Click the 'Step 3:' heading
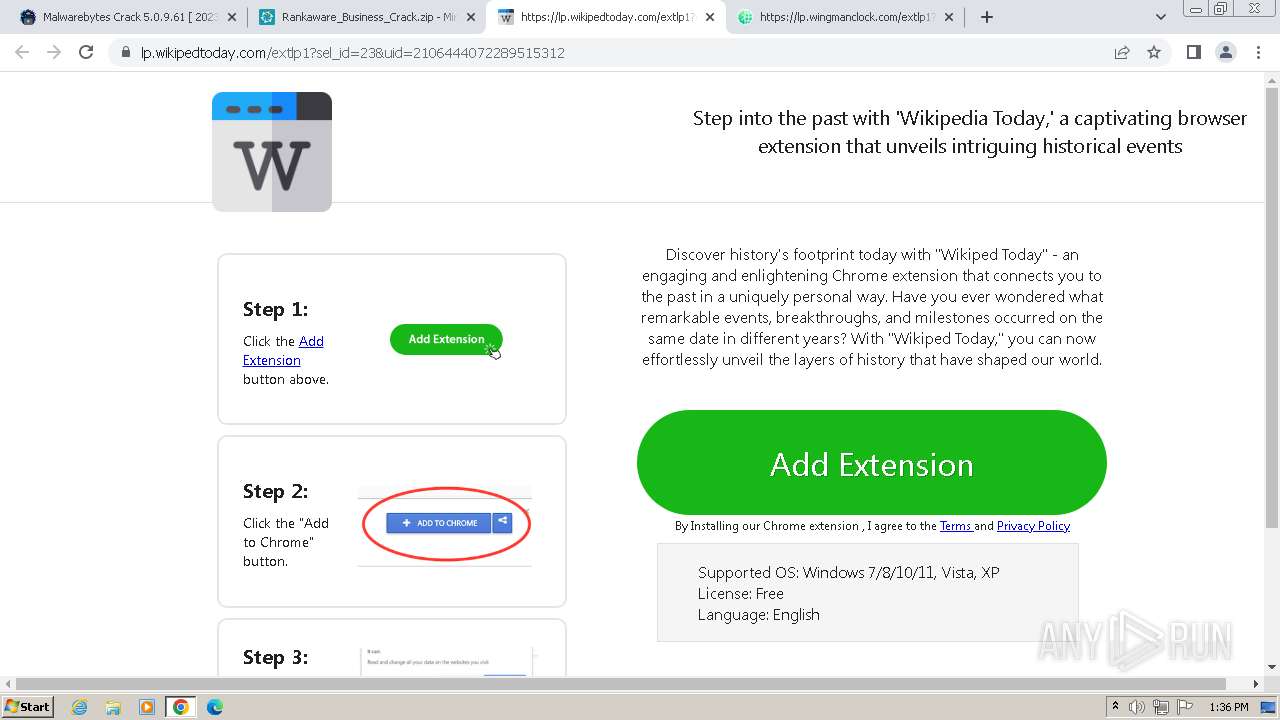 (x=275, y=657)
